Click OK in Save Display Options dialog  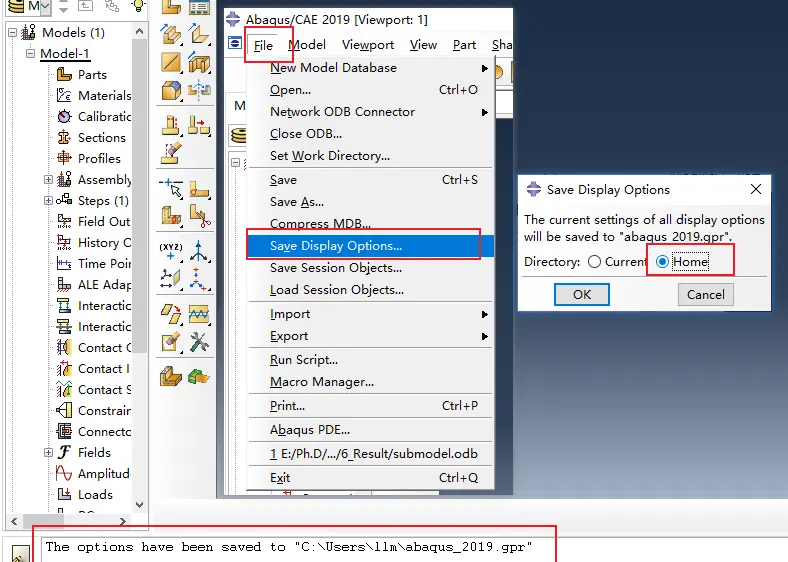[582, 294]
